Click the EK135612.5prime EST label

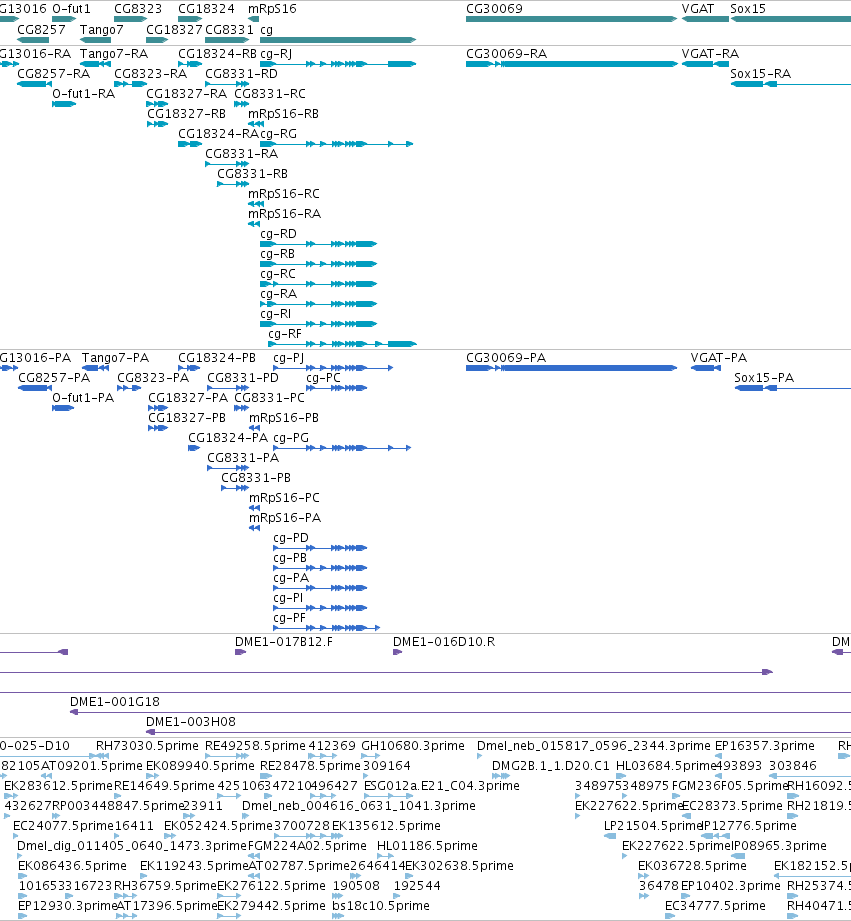386,826
